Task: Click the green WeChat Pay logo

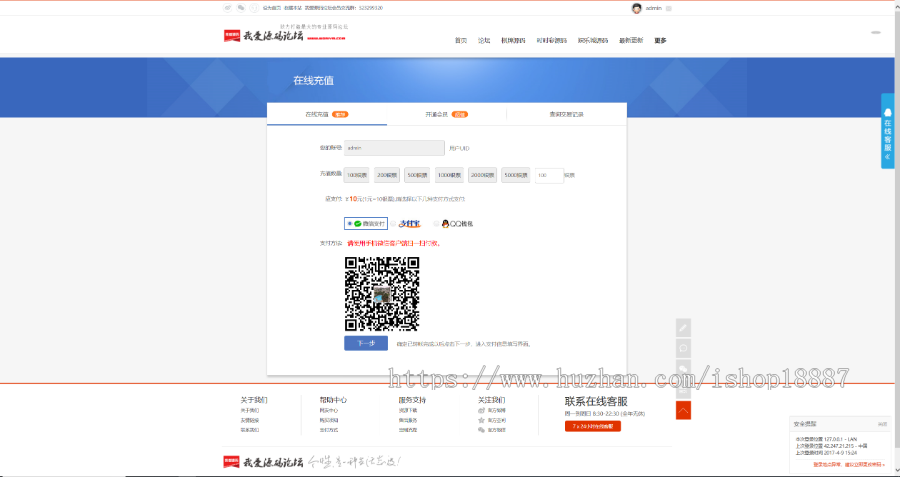Action: [x=358, y=224]
